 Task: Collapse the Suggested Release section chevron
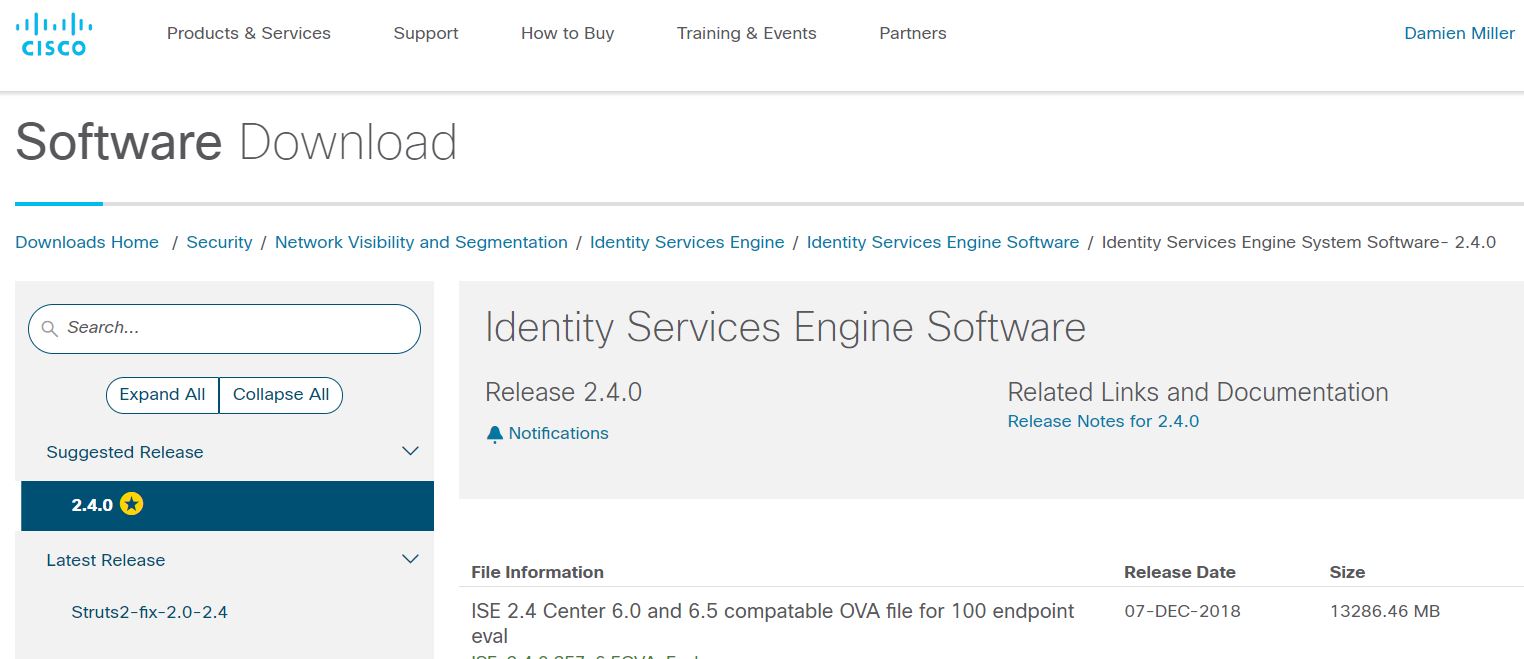pos(410,451)
